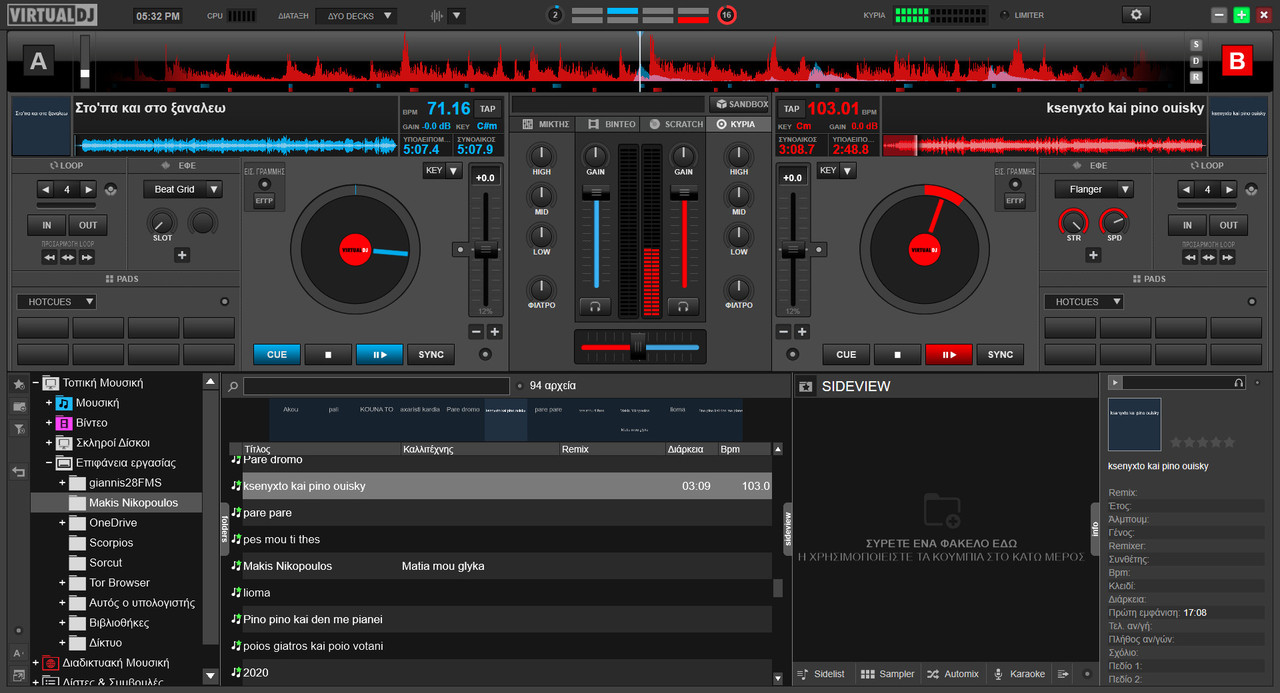Click deck A volume fader handle
The image size is (1280, 693).
click(x=595, y=191)
